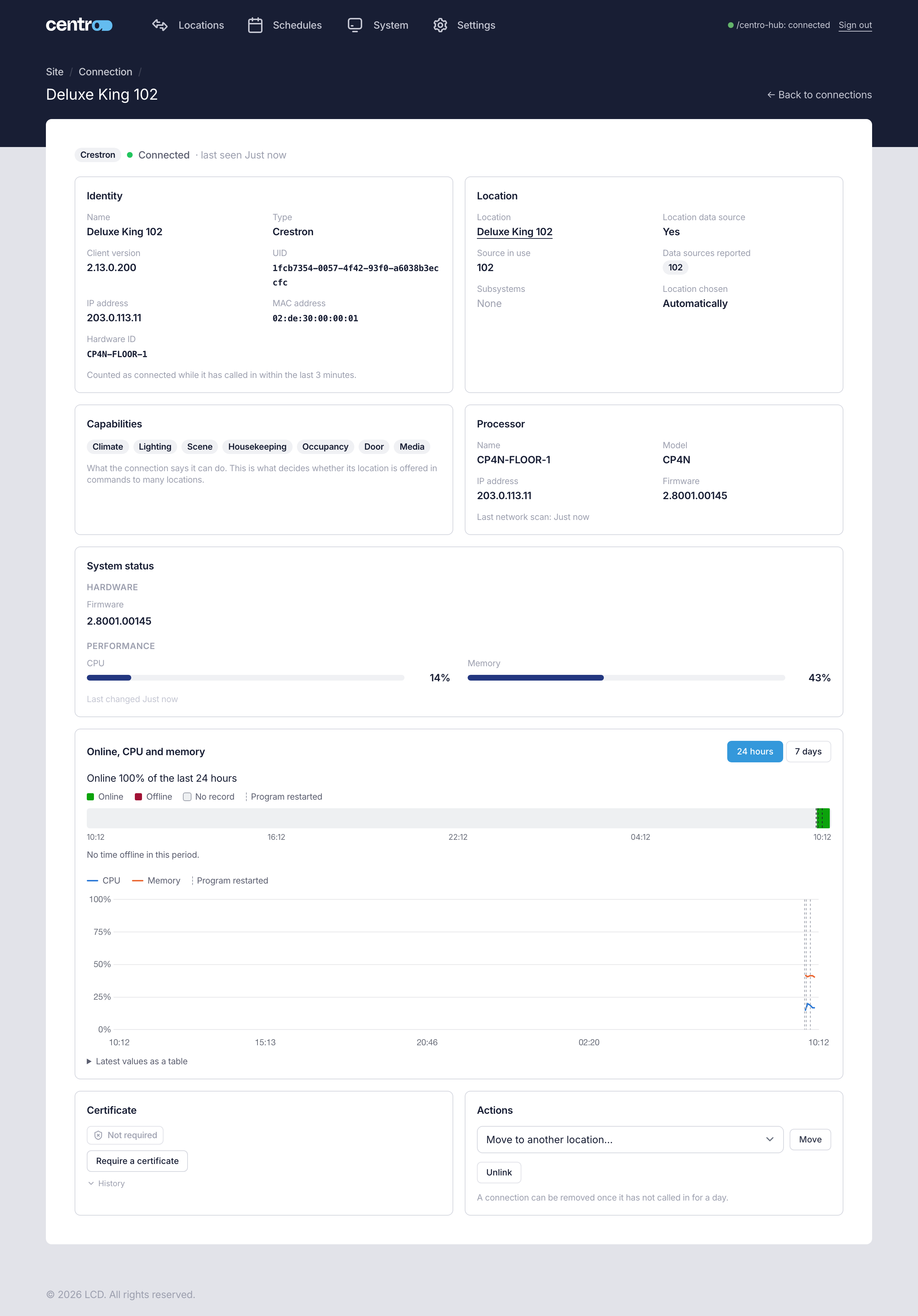Click Hardware ID CP4N-FLOOR-1 value
The image size is (918, 1316).
[117, 354]
